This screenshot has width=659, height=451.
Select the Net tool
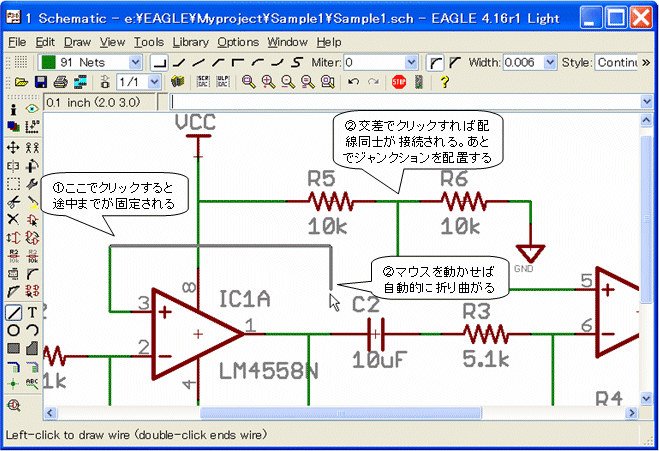point(32,367)
